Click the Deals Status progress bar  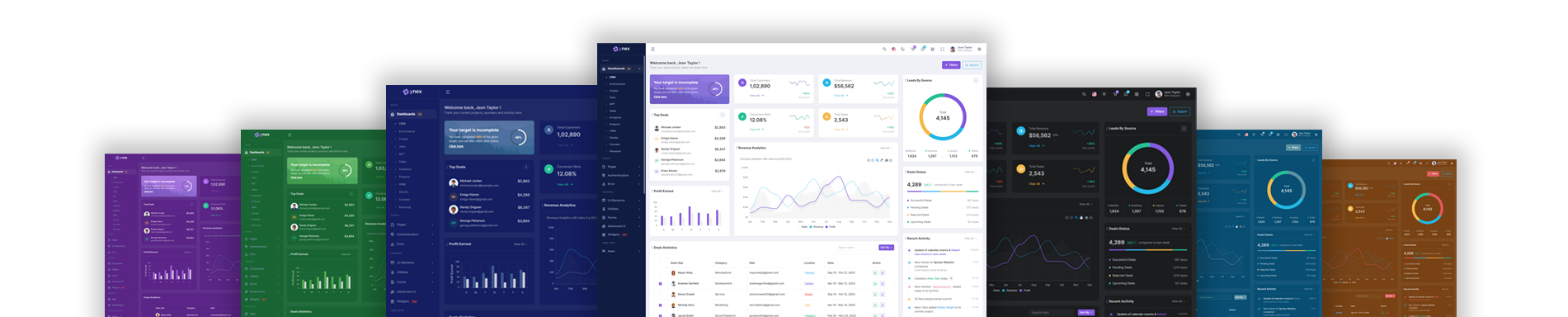[x=943, y=192]
